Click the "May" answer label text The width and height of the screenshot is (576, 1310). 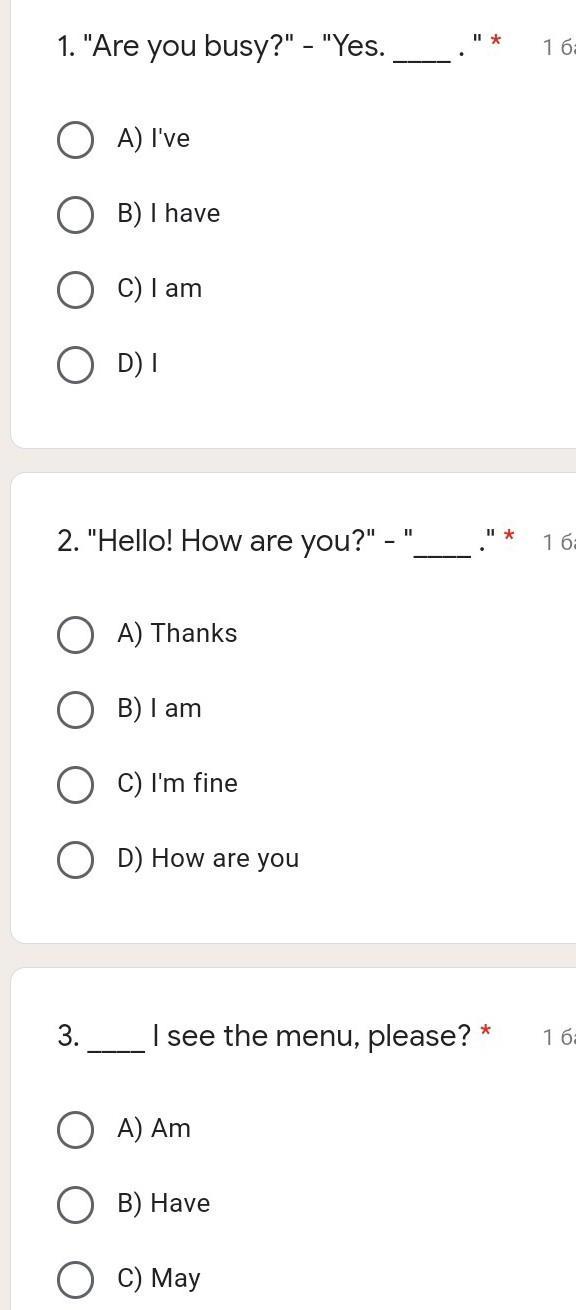point(176,1278)
